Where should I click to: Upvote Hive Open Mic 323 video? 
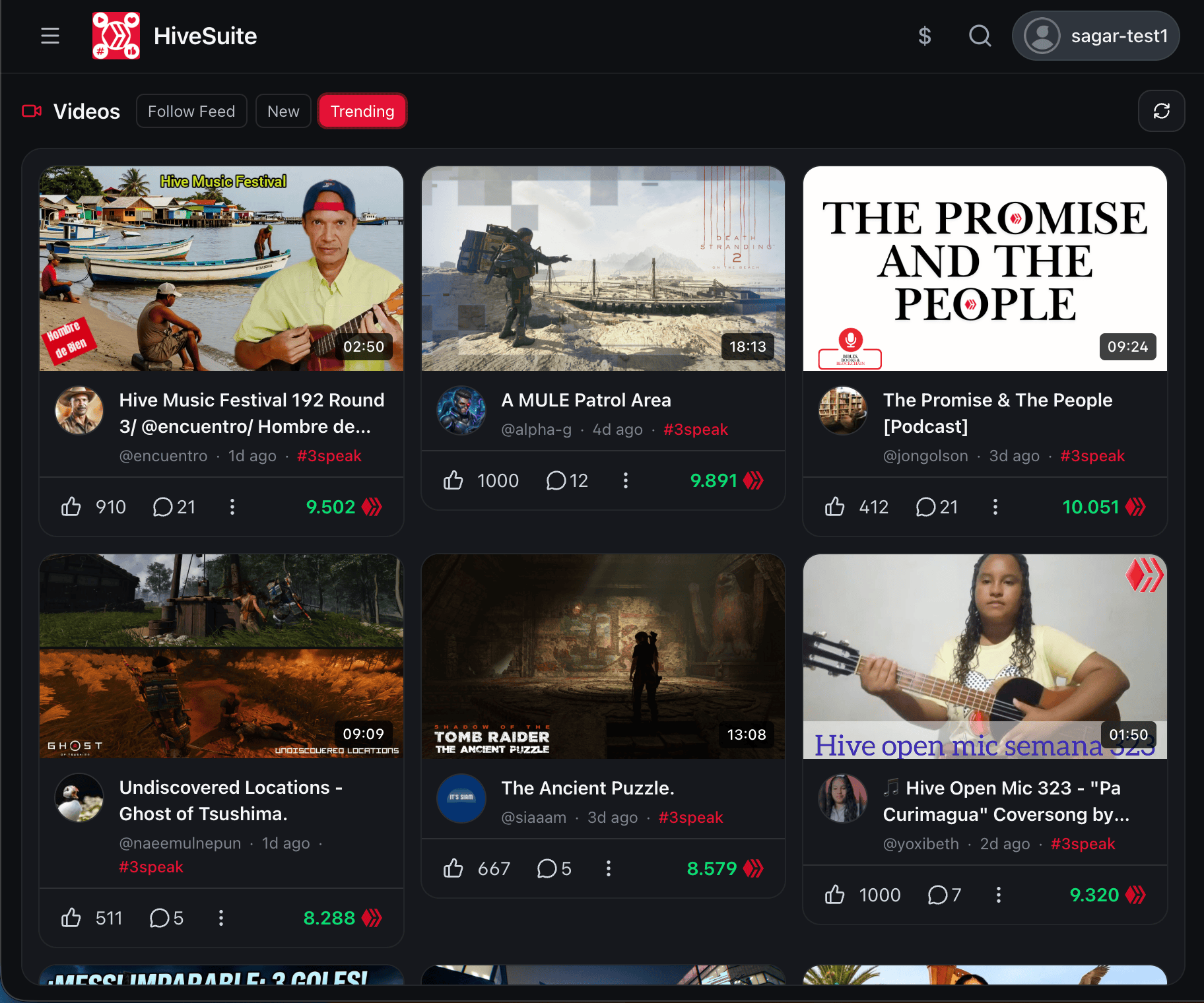835,895
